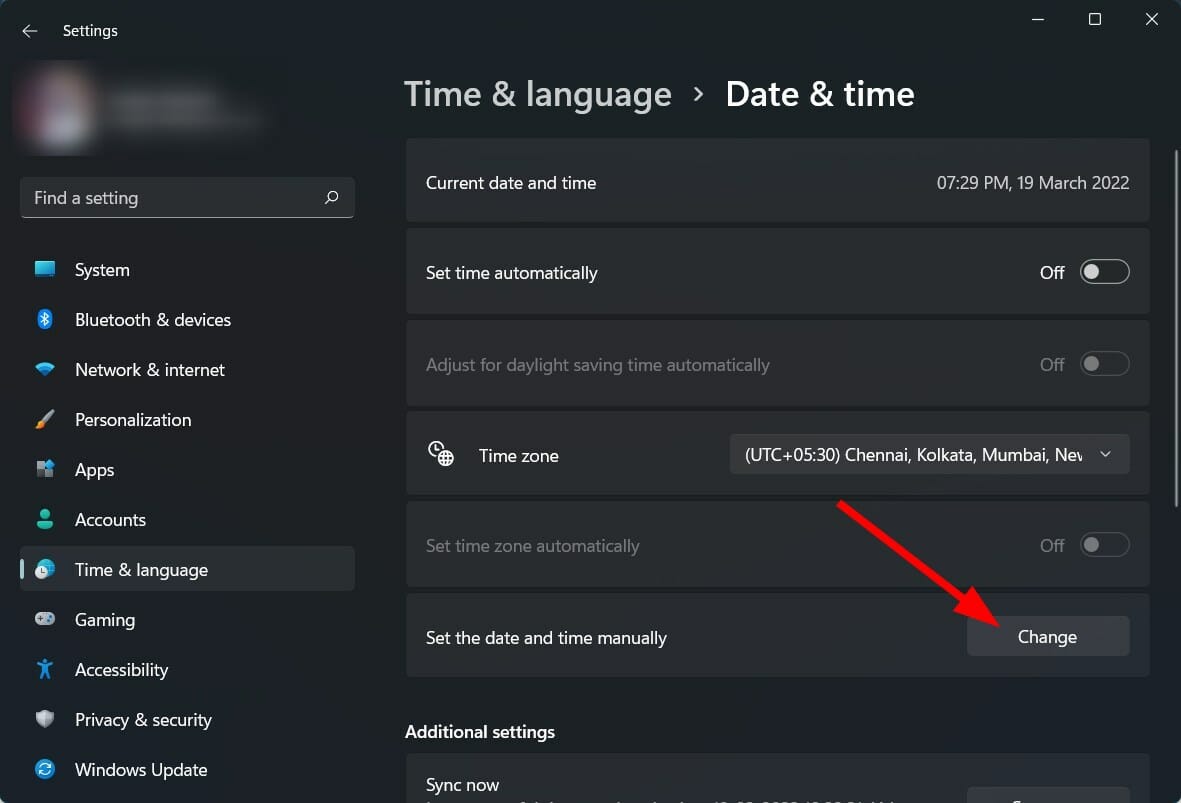Screen dimensions: 1181x803
Task: Select the Personalization brush icon
Action: tap(45, 419)
